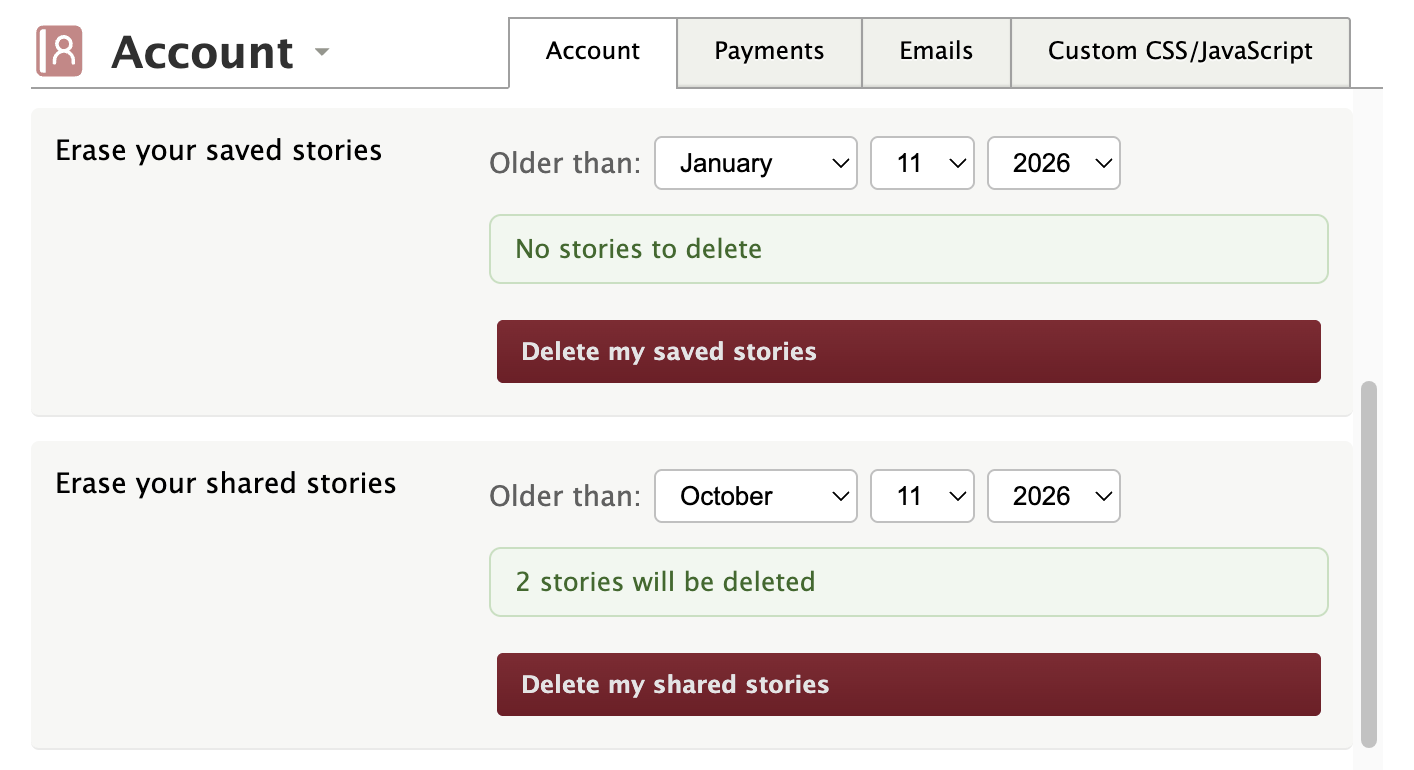Open the January month dropdown for saved stories
This screenshot has height=770, width=1414.
pos(755,163)
